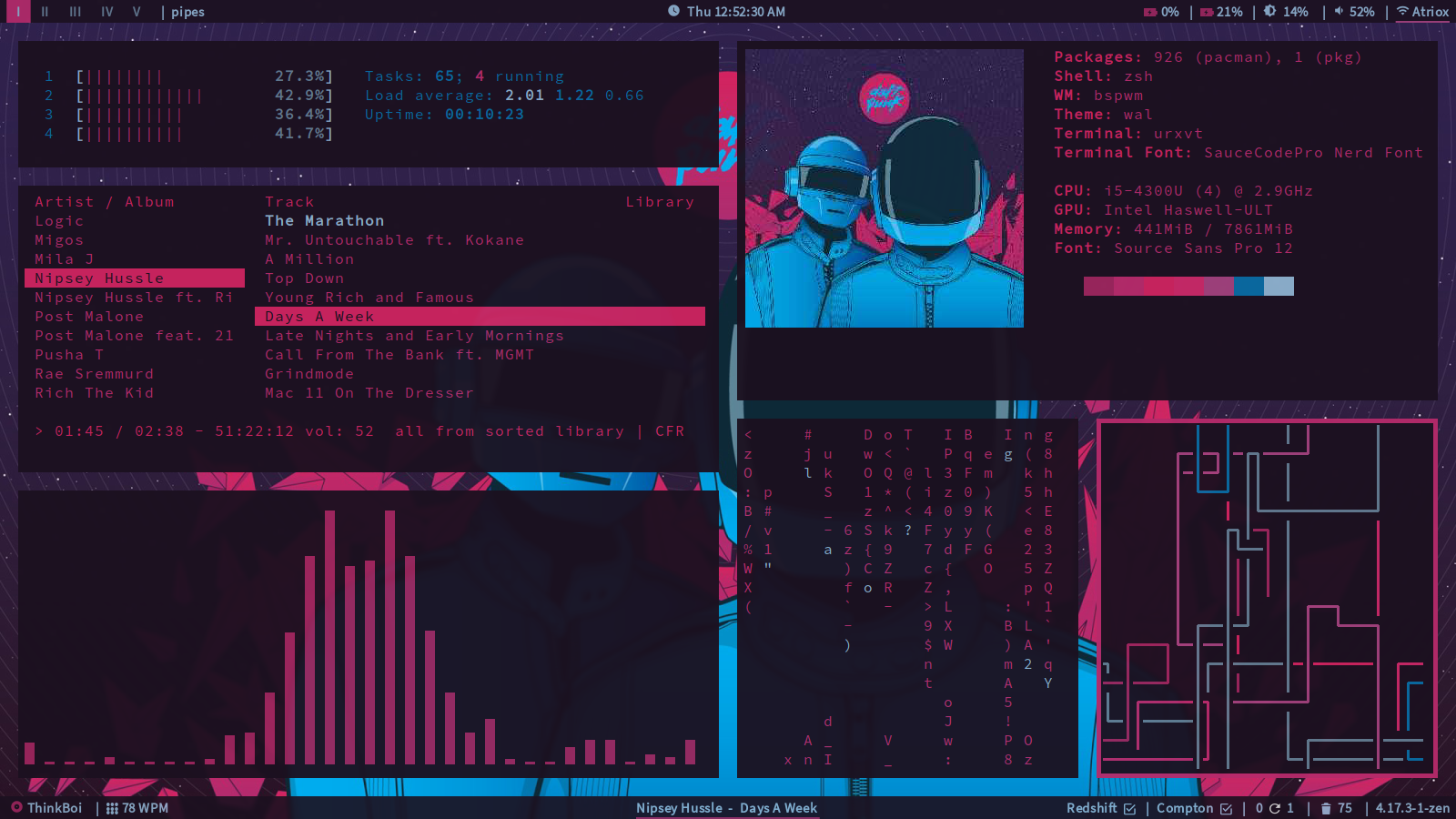Select the track Grindmode

pyautogui.click(x=309, y=374)
